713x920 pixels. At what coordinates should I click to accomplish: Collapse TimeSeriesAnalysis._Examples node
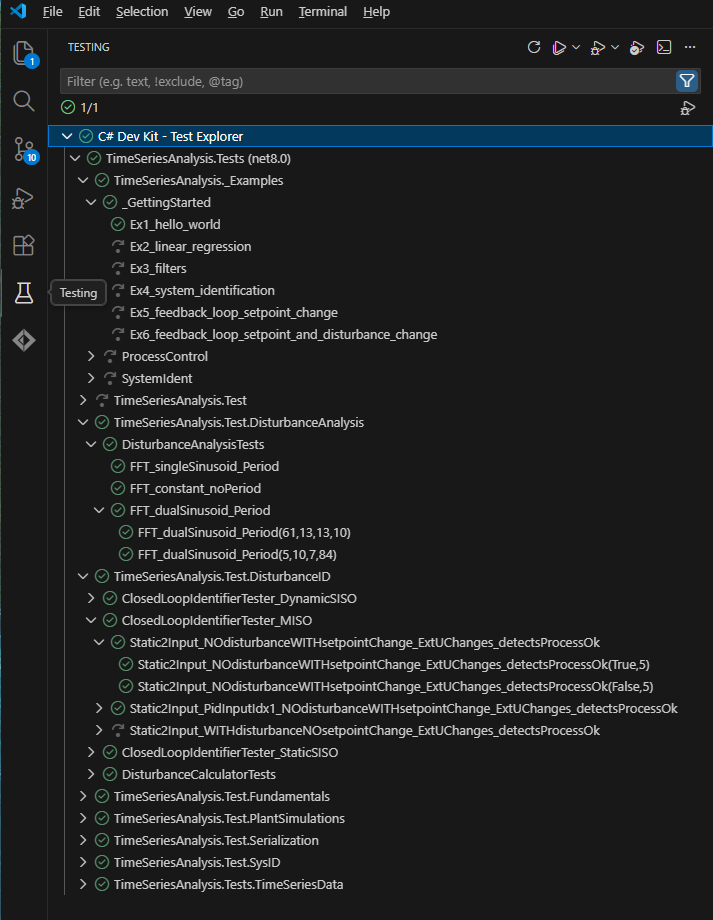83,181
